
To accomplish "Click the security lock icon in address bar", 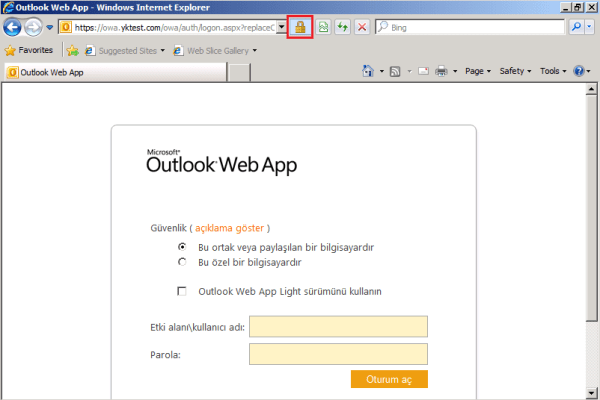I will click(299, 27).
